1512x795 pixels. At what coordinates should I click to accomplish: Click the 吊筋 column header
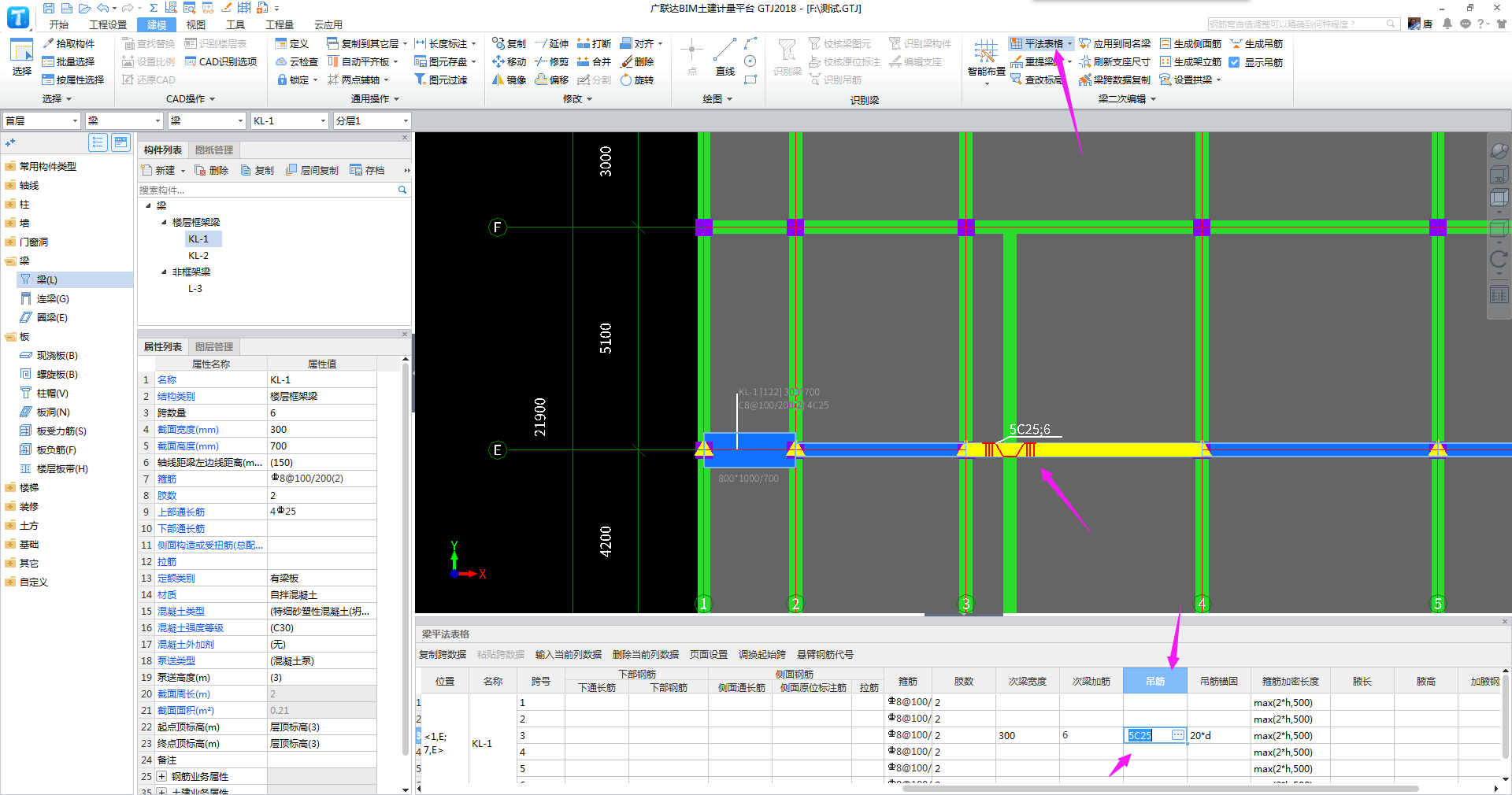point(1155,682)
